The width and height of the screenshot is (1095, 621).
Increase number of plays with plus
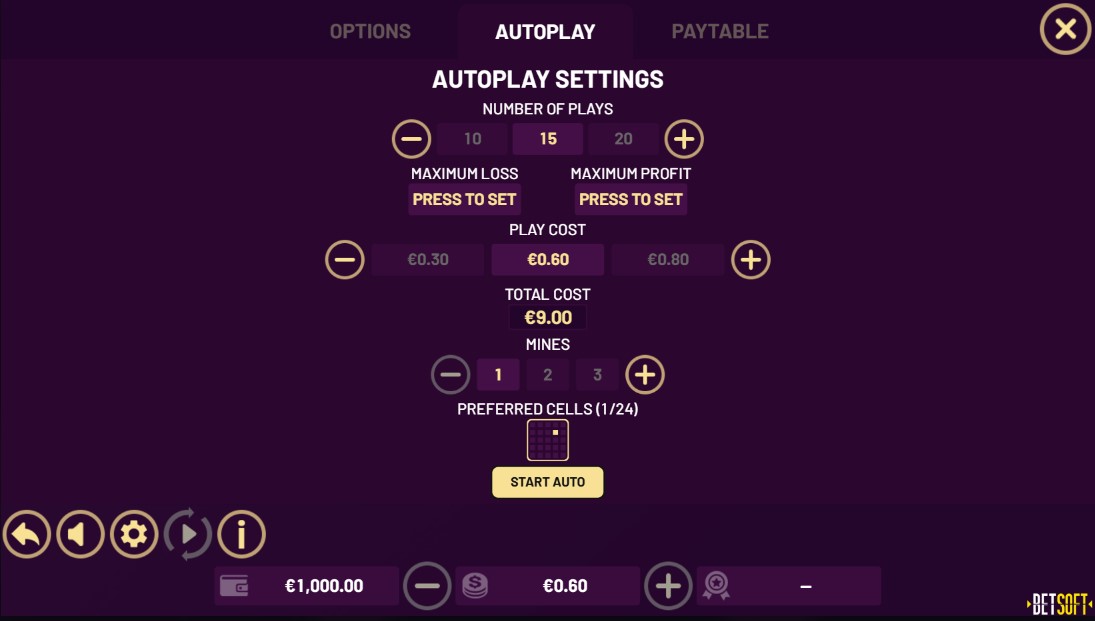click(684, 139)
